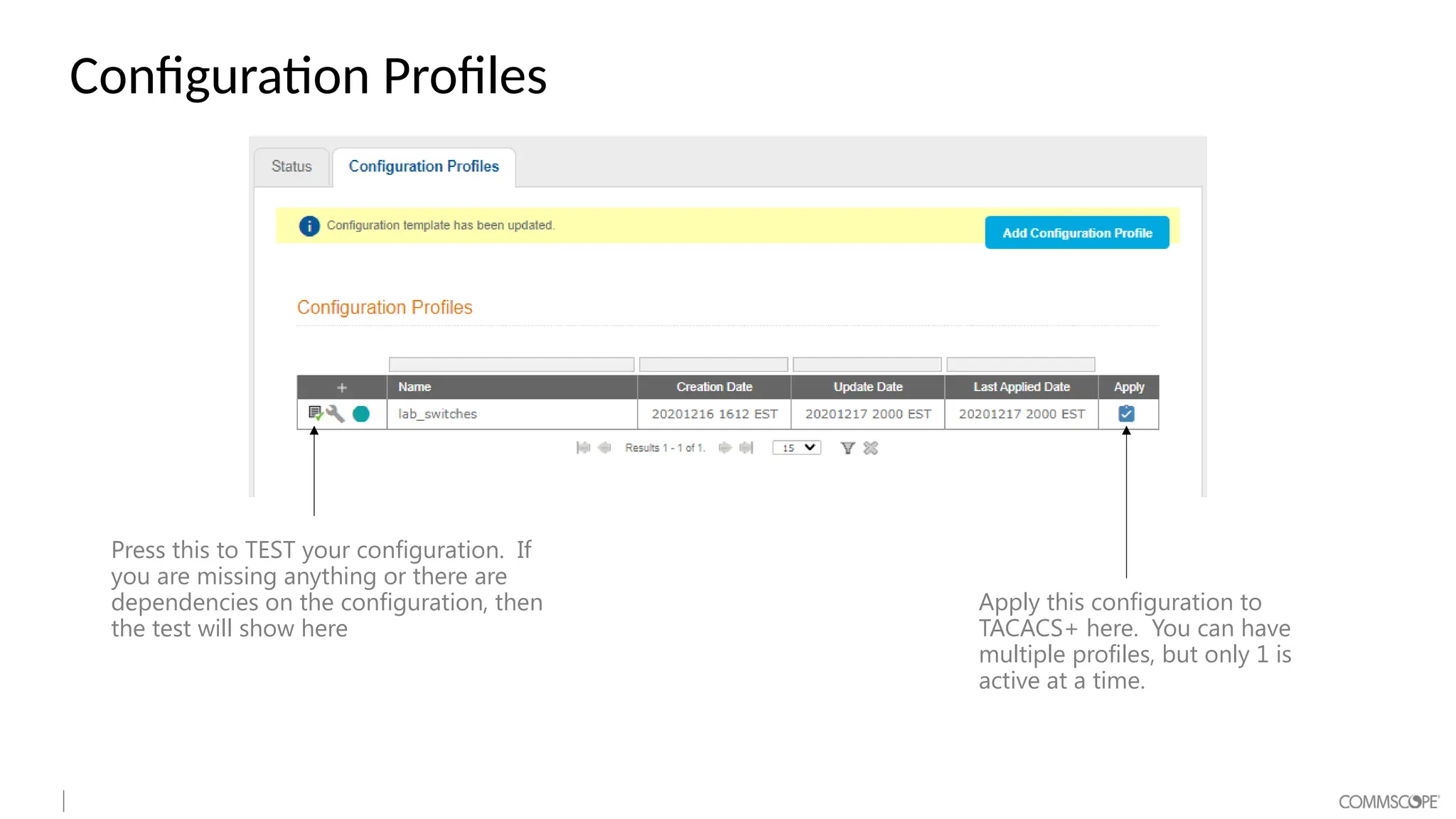The height and width of the screenshot is (819, 1456).
Task: Clear filters with the X icon
Action: [x=871, y=448]
